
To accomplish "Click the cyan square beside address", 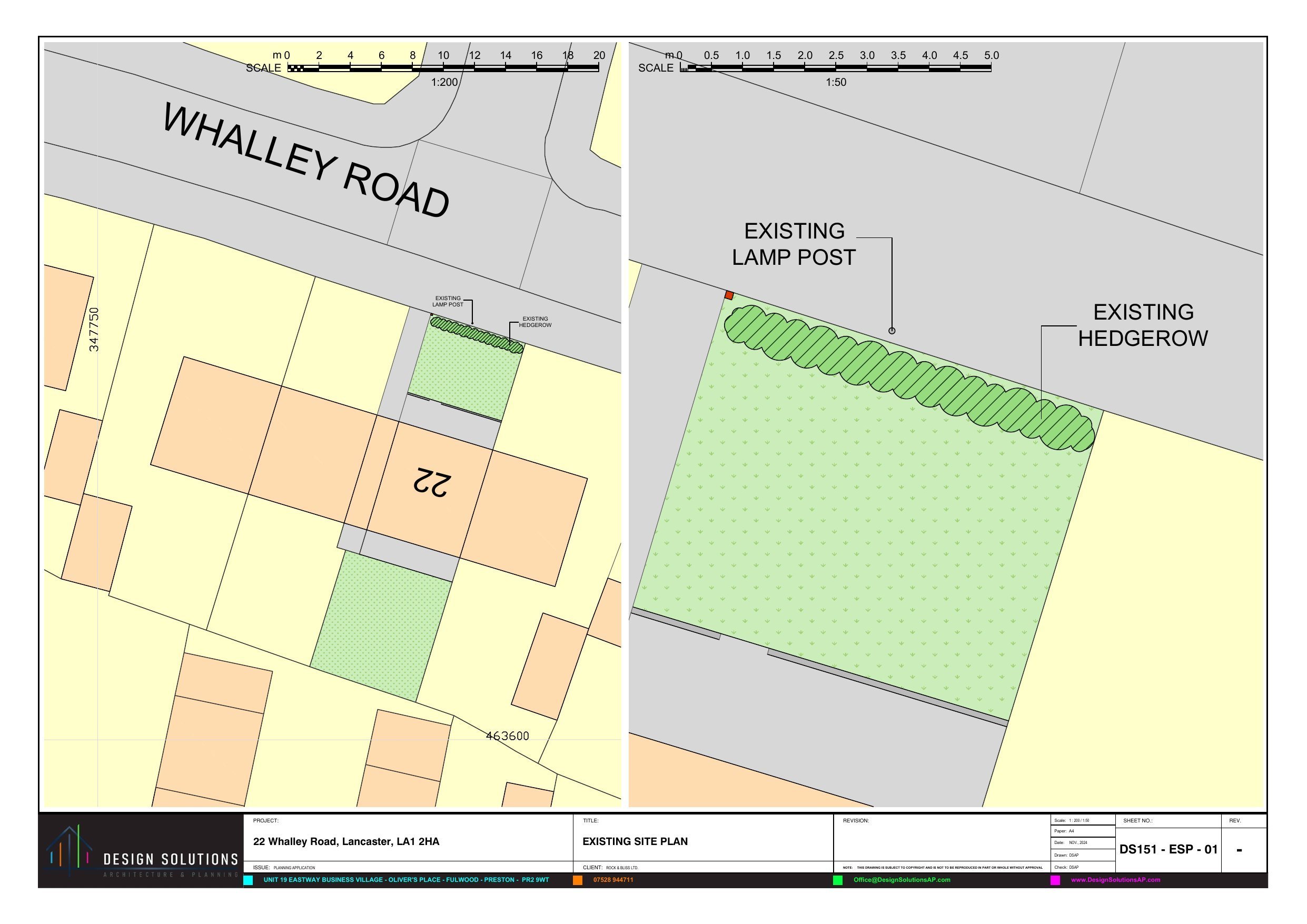I will coord(248,880).
